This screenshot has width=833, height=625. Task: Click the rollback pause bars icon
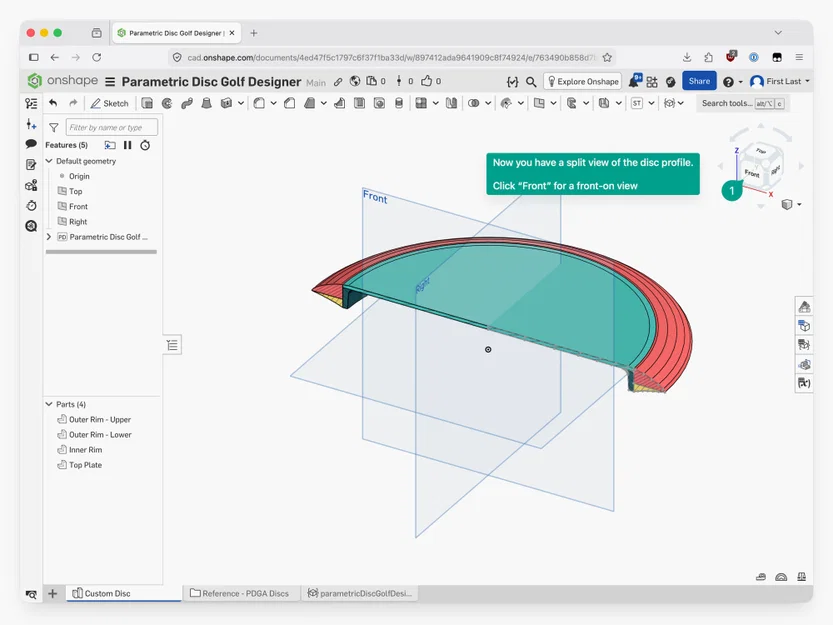pyautogui.click(x=128, y=145)
